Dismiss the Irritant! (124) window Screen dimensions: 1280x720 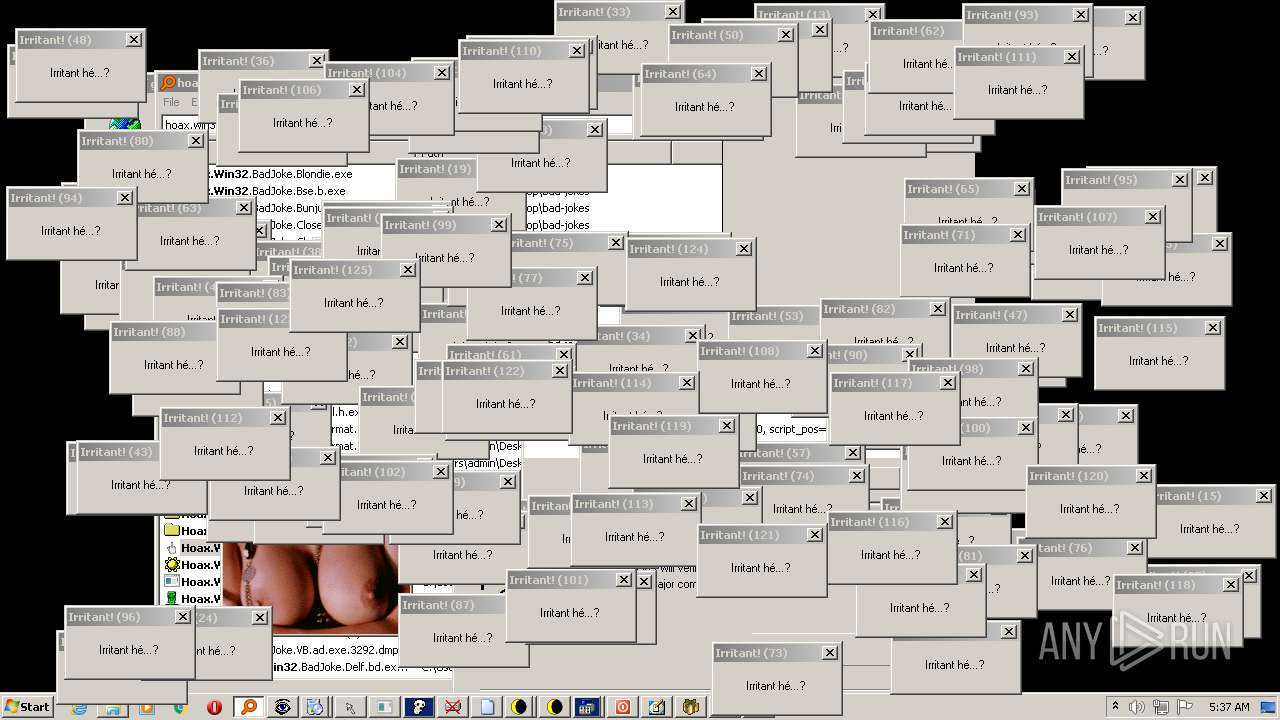coord(743,249)
